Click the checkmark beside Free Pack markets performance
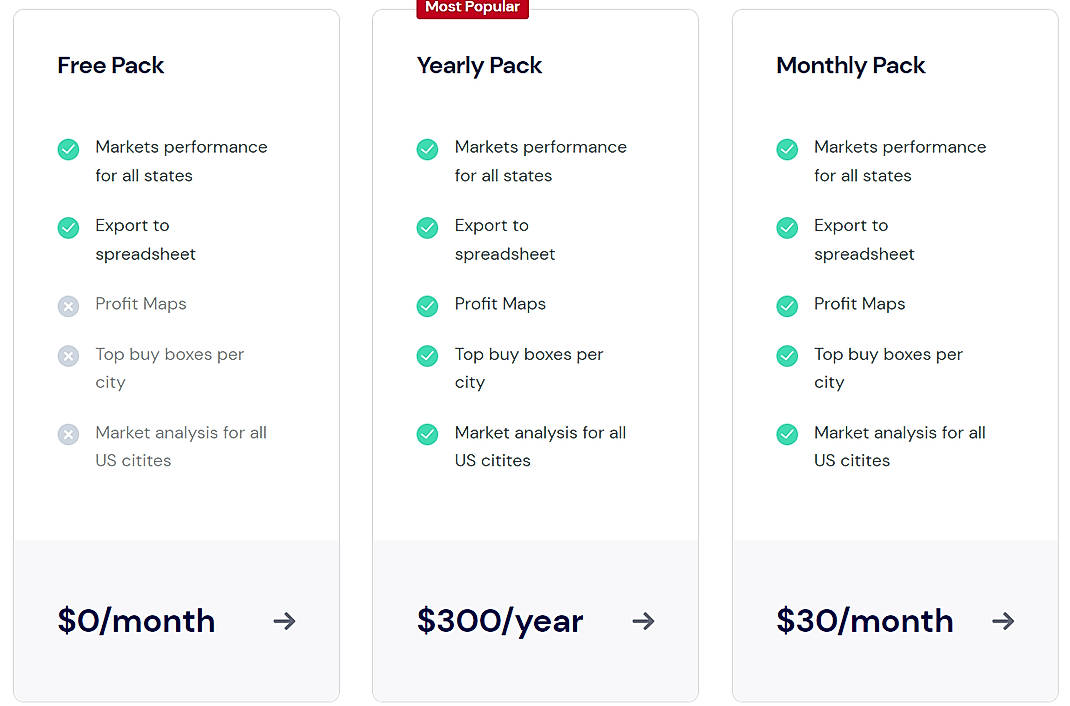 (x=68, y=148)
